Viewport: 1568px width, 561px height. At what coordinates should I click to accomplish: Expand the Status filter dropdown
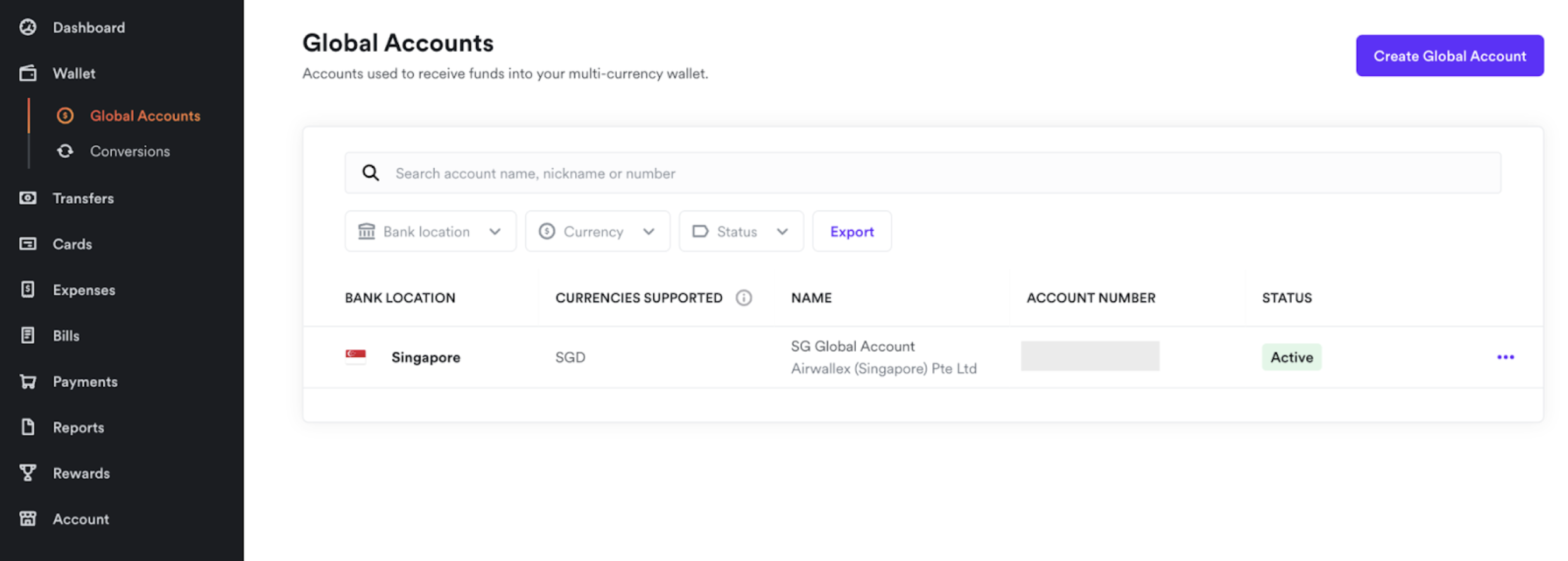pos(740,231)
